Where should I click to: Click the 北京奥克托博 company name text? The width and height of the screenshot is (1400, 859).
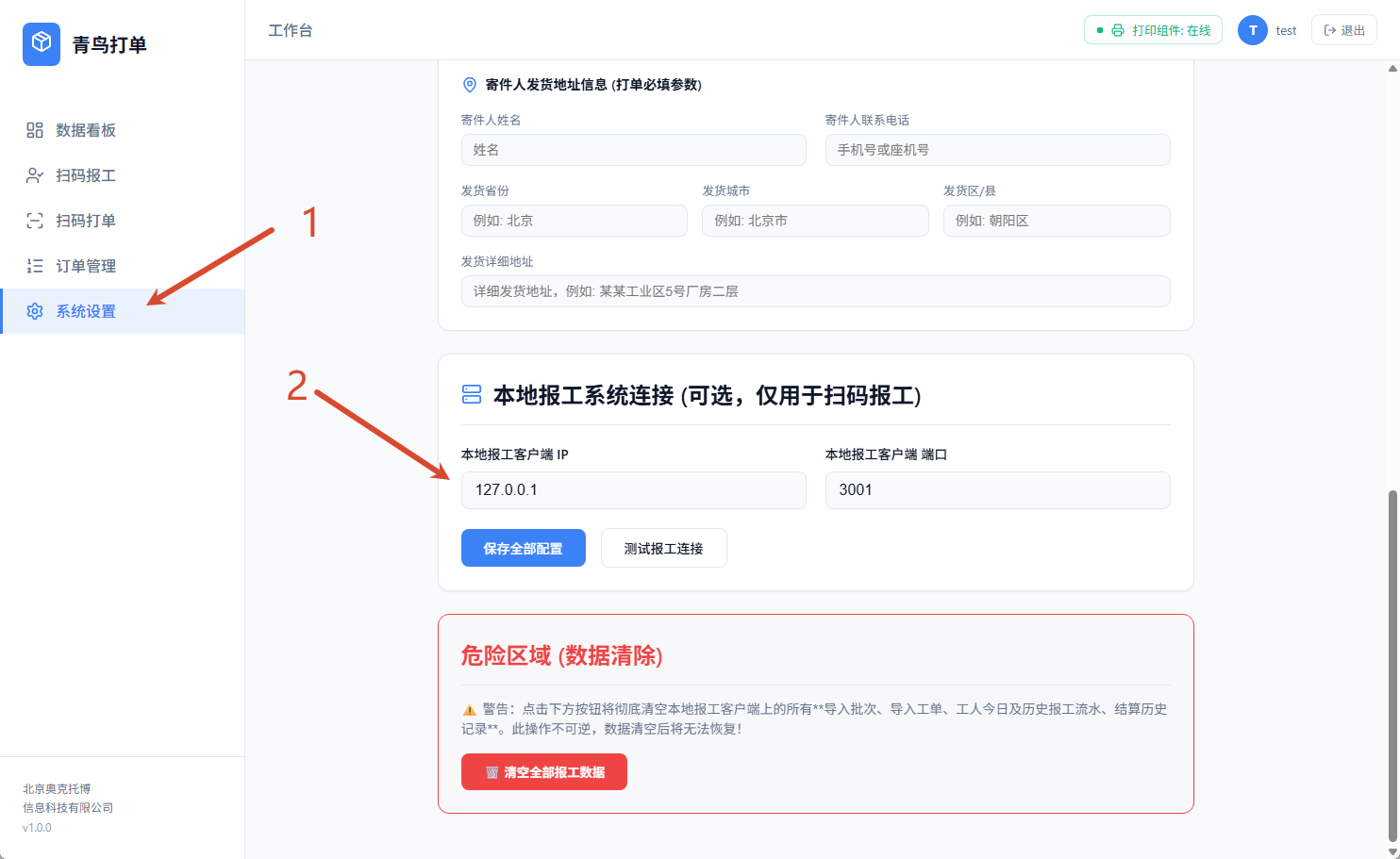tap(57, 789)
